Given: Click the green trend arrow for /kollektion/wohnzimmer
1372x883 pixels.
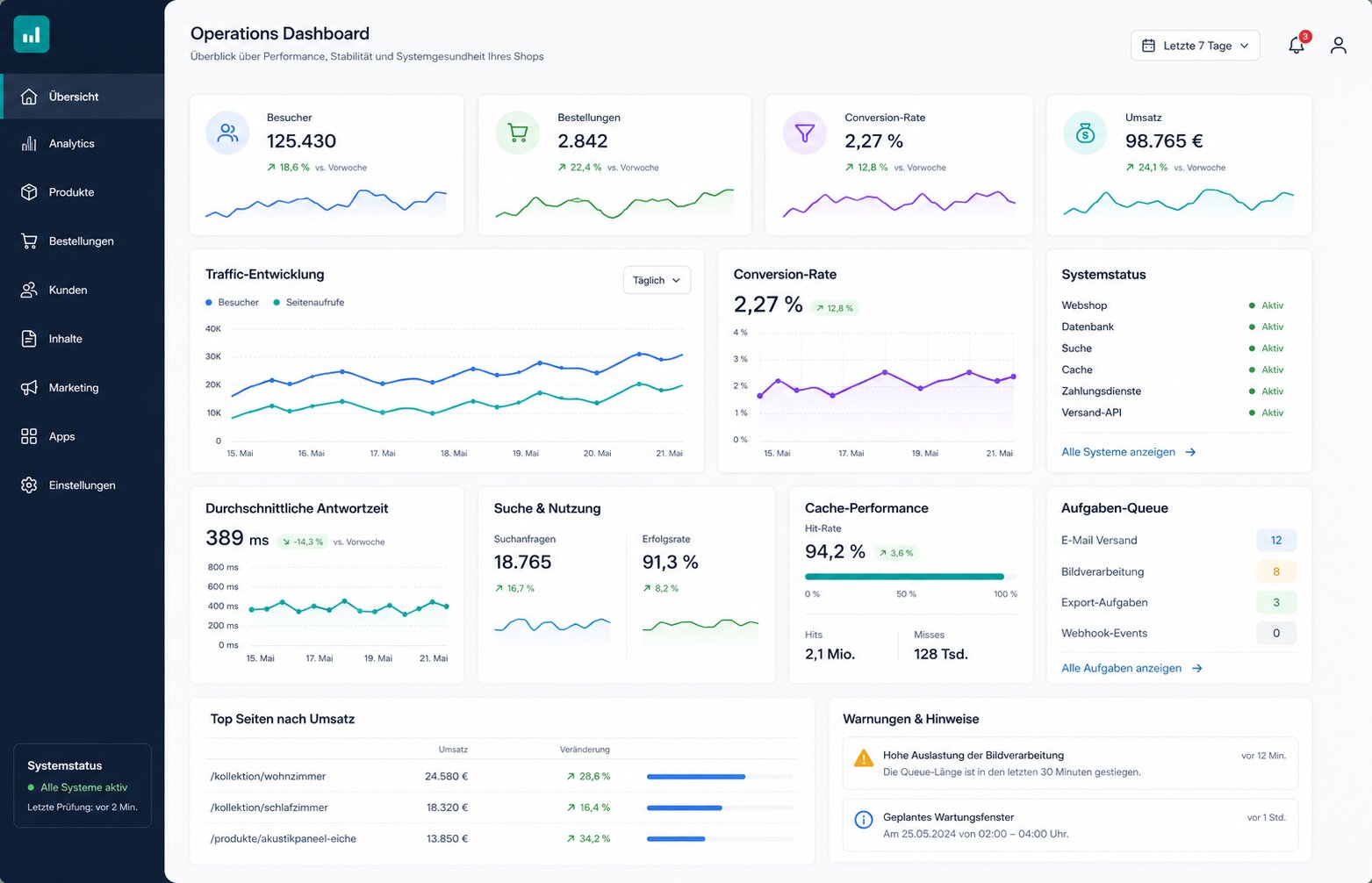Looking at the screenshot, I should [571, 777].
